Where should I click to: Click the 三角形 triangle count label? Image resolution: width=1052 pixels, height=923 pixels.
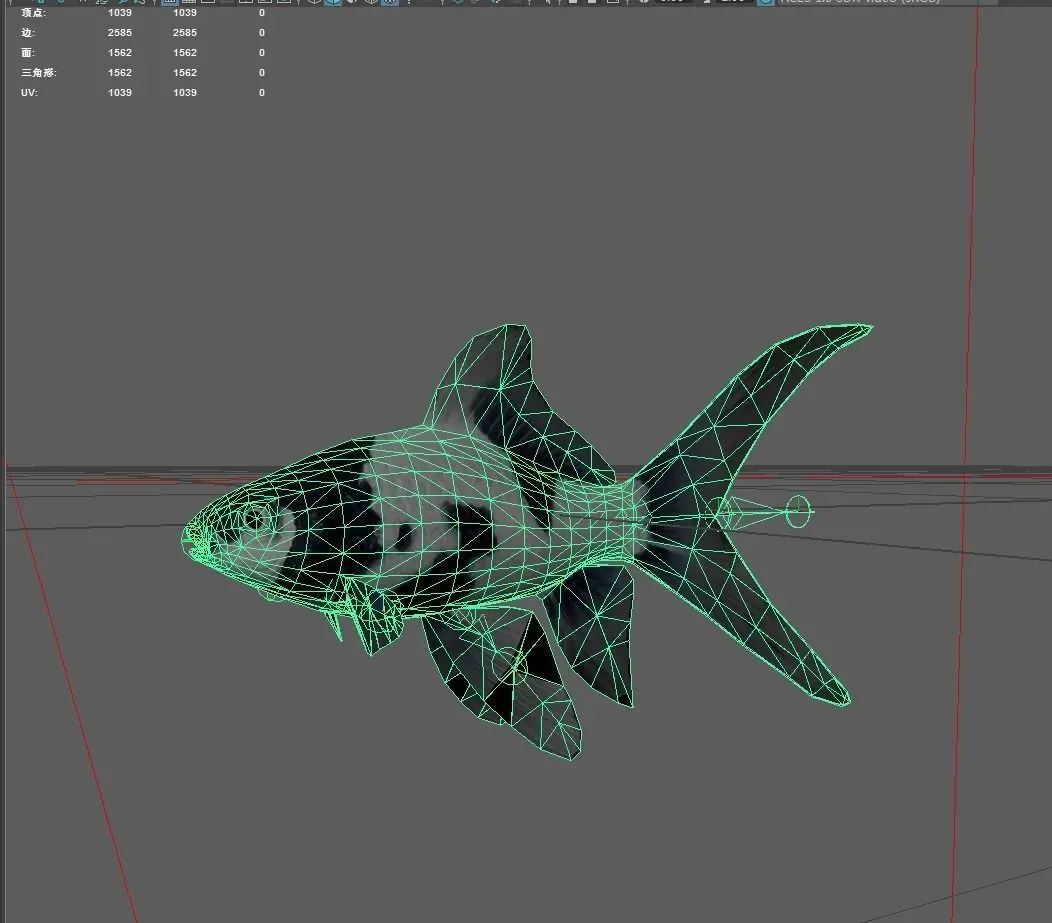point(38,72)
